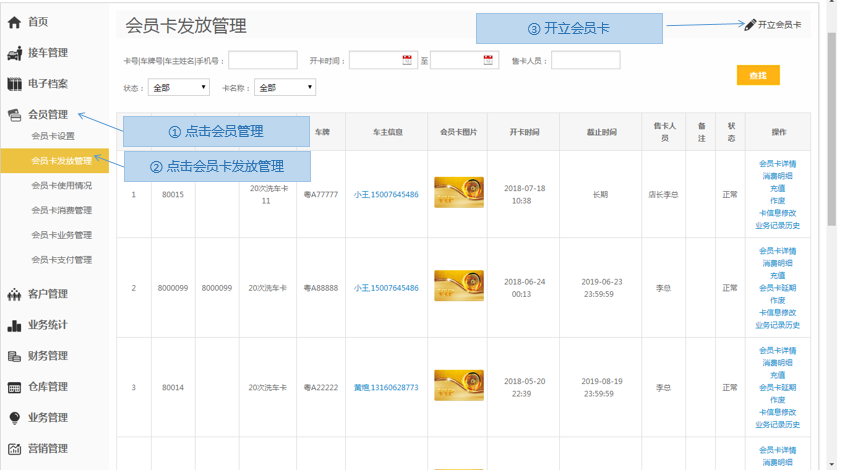
Task: Click the 首页 home icon in sidebar
Action: tap(15, 22)
